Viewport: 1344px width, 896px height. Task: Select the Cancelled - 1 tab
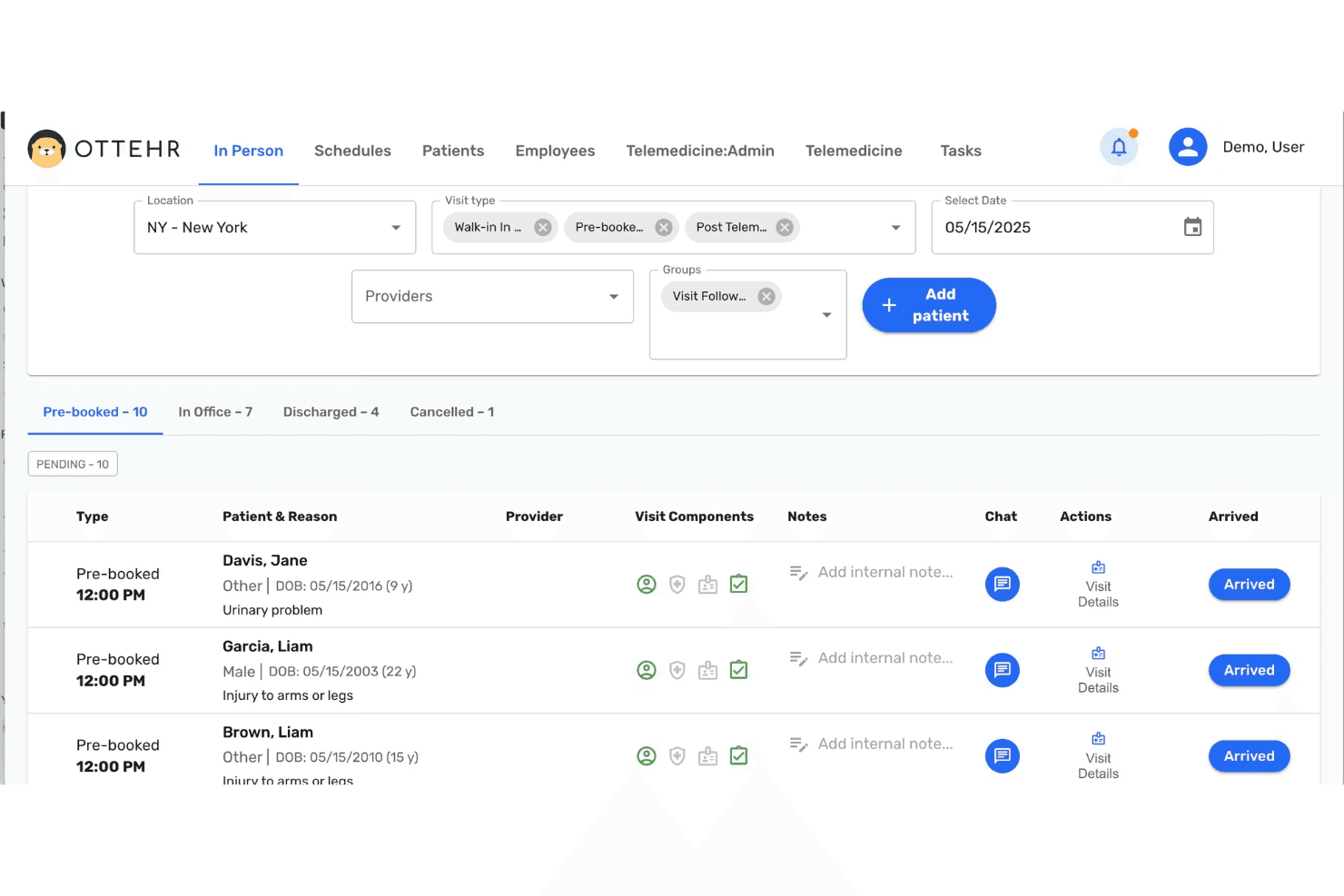tap(452, 412)
